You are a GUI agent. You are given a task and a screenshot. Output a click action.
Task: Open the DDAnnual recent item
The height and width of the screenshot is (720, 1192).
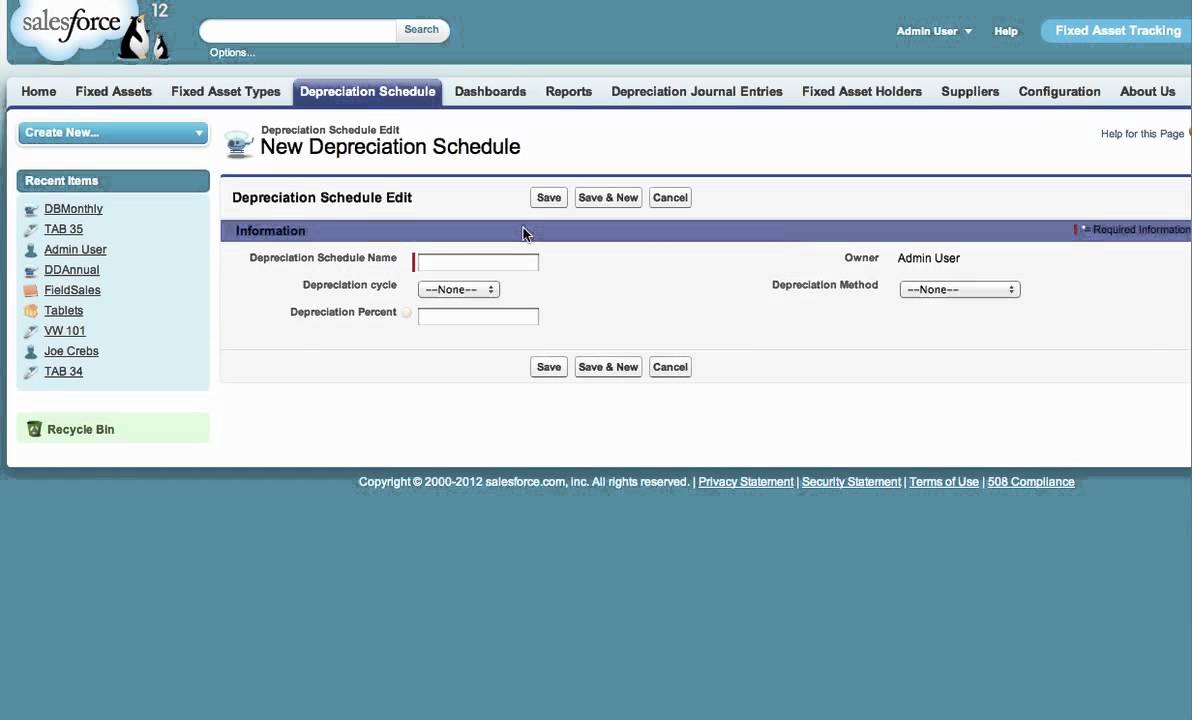coord(71,270)
